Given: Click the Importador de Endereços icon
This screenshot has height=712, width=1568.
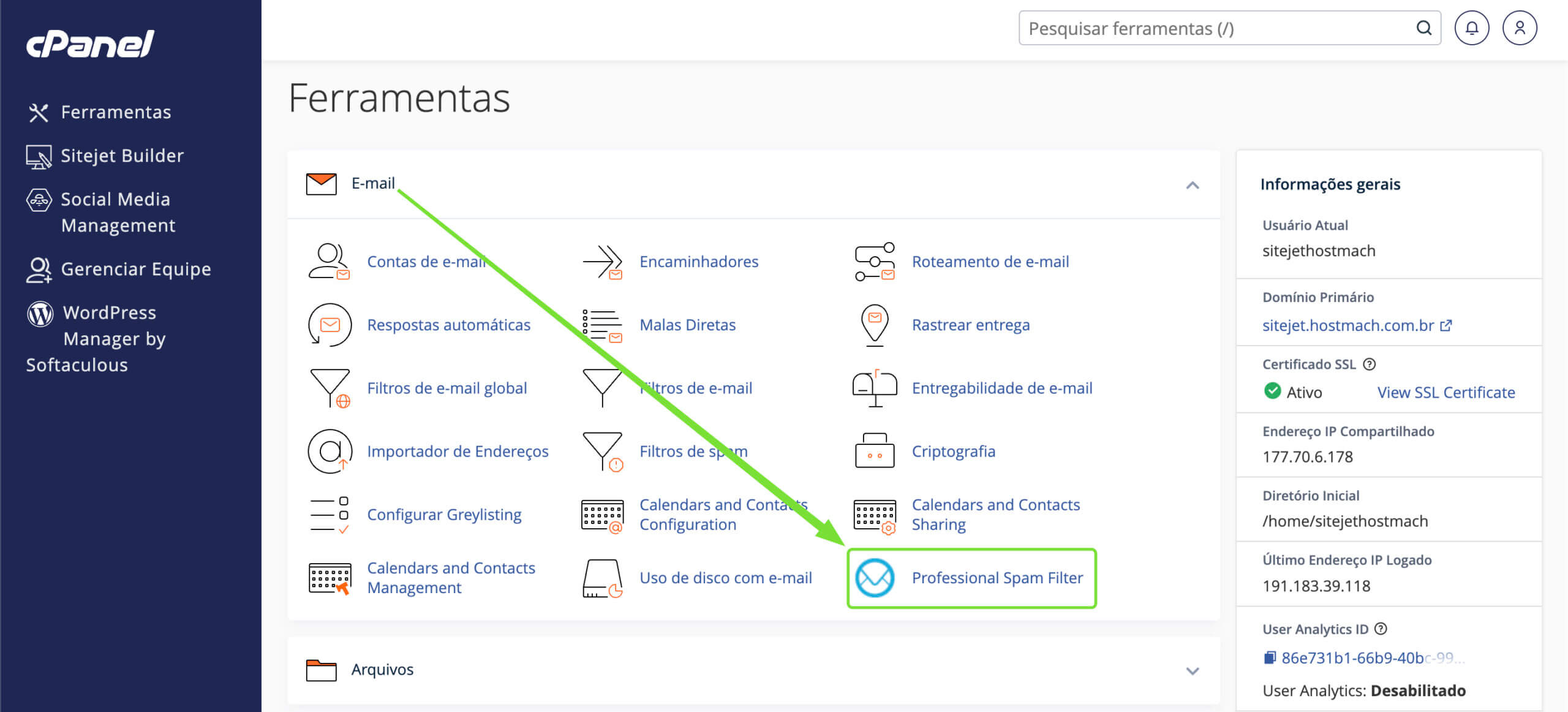Looking at the screenshot, I should click(x=330, y=452).
